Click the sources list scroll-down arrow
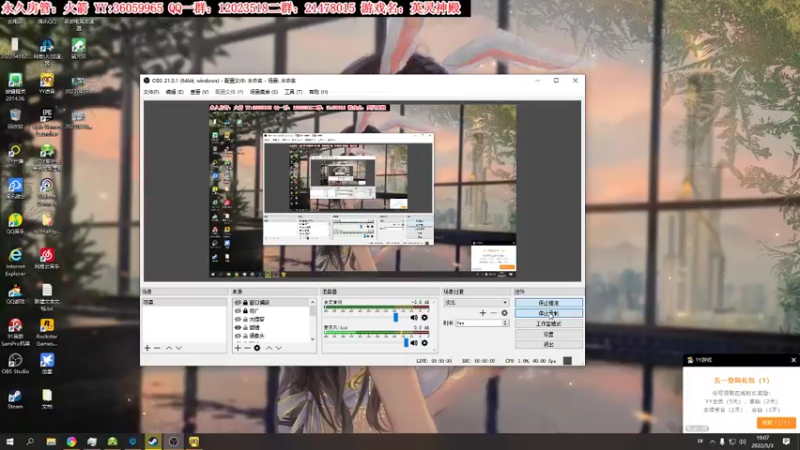800x450 pixels. 313,339
